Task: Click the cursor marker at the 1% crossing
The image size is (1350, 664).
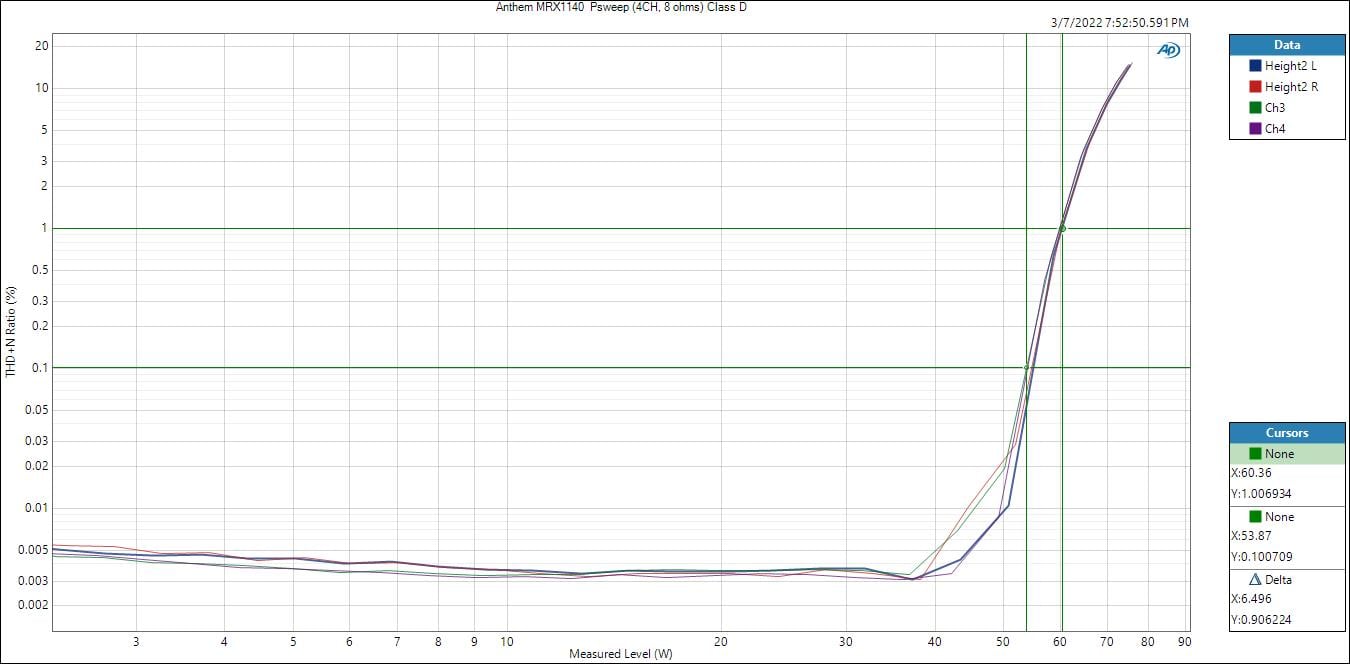Action: coord(1062,228)
